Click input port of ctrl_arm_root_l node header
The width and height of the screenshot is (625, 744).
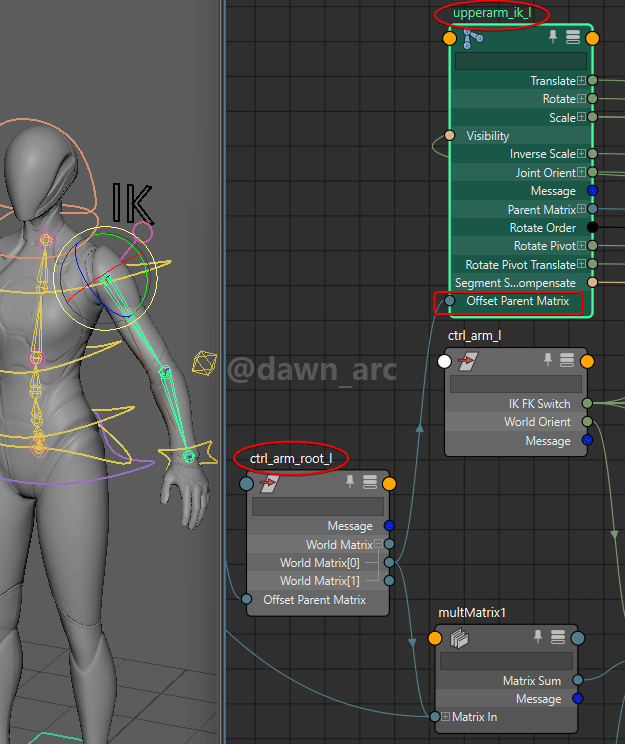(x=246, y=484)
